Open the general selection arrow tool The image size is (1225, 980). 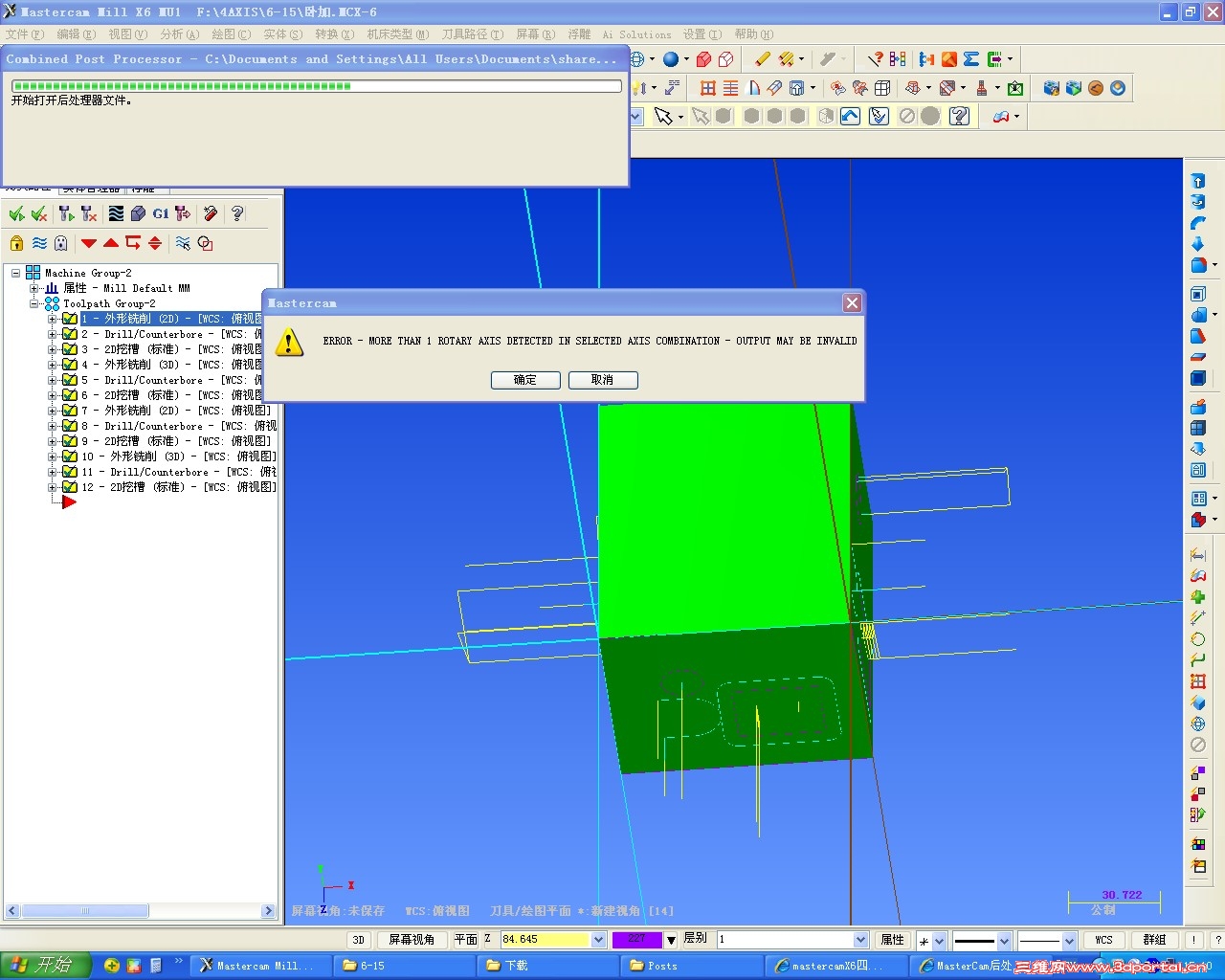662,116
